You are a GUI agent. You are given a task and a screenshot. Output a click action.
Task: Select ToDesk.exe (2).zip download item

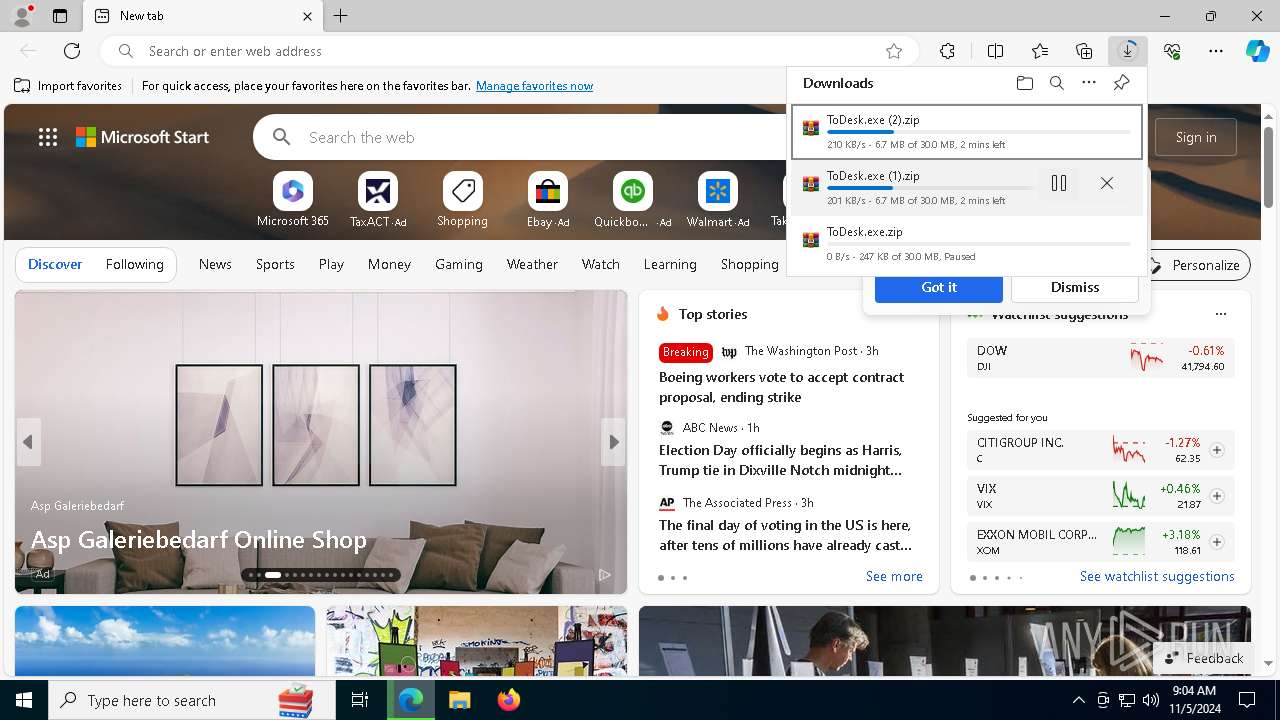[967, 131]
